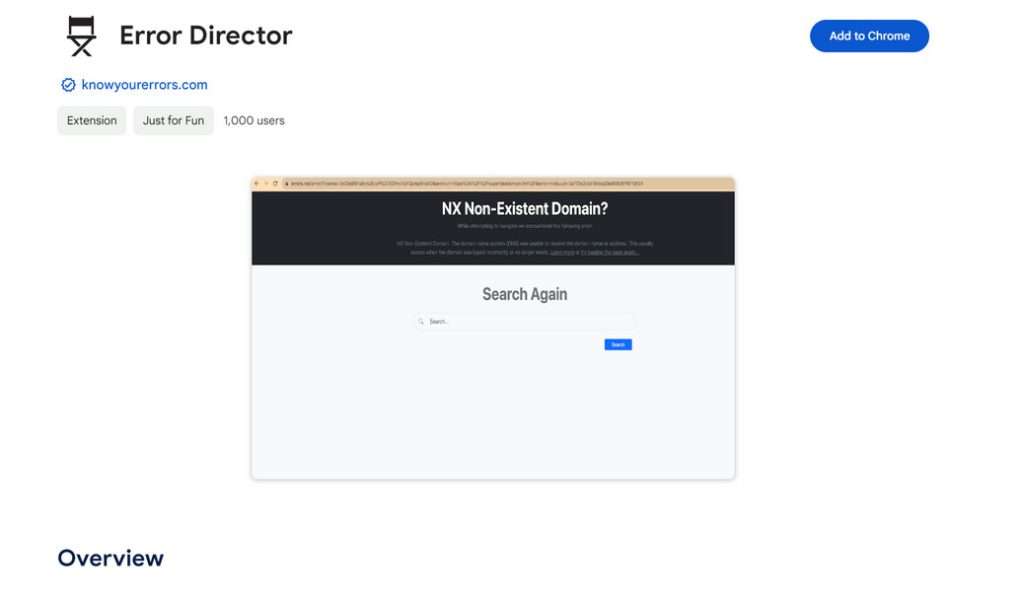The height and width of the screenshot is (603, 1024).
Task: Click the Add to Chrome button
Action: [868, 35]
